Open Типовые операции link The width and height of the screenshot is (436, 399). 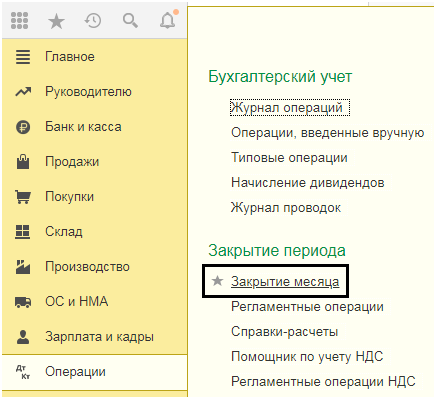289,157
